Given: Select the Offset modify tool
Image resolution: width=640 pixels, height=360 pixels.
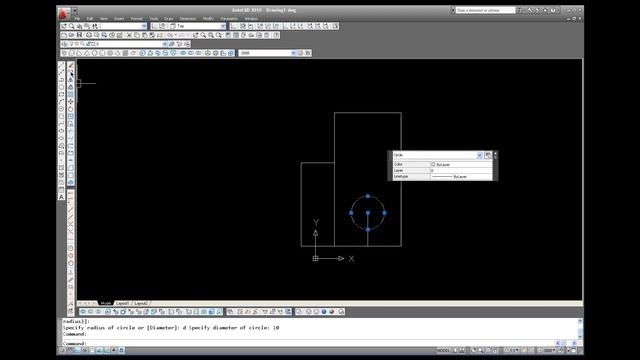Looking at the screenshot, I should pyautogui.click(x=71, y=87).
